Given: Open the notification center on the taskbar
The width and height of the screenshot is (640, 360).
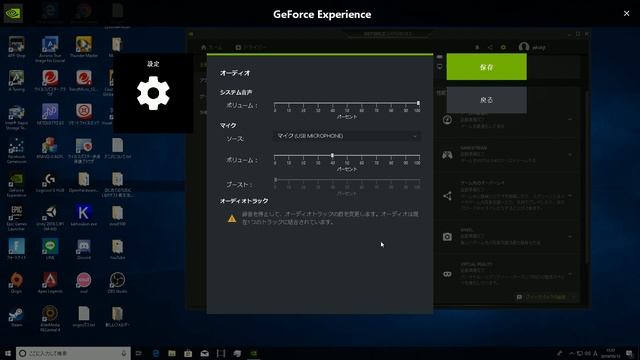Looking at the screenshot, I should [629, 353].
